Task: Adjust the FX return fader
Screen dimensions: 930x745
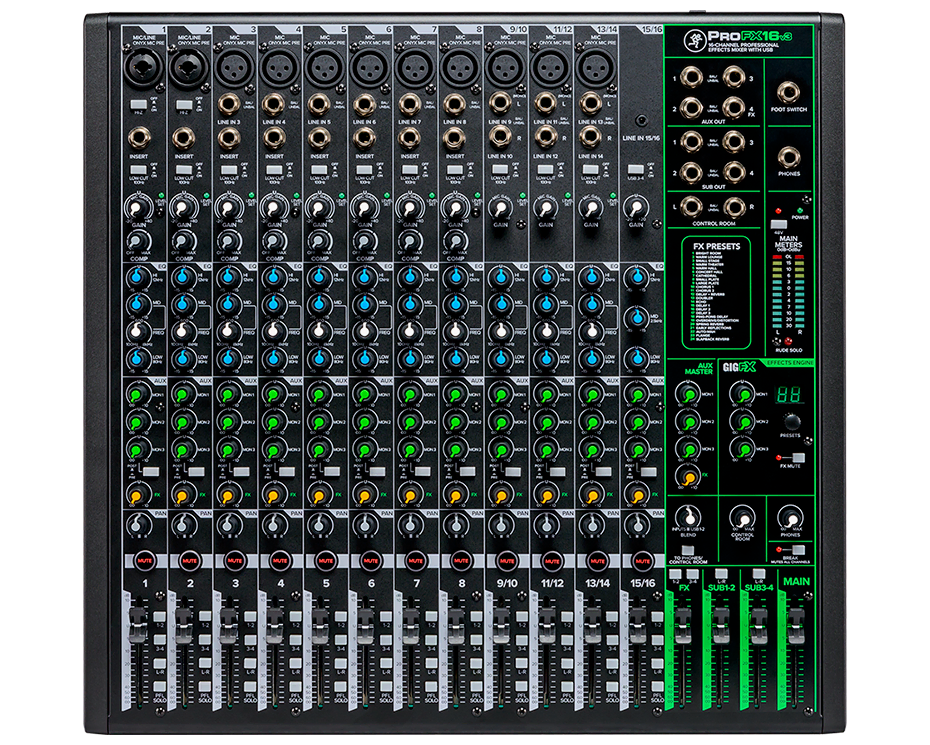Action: 683,626
